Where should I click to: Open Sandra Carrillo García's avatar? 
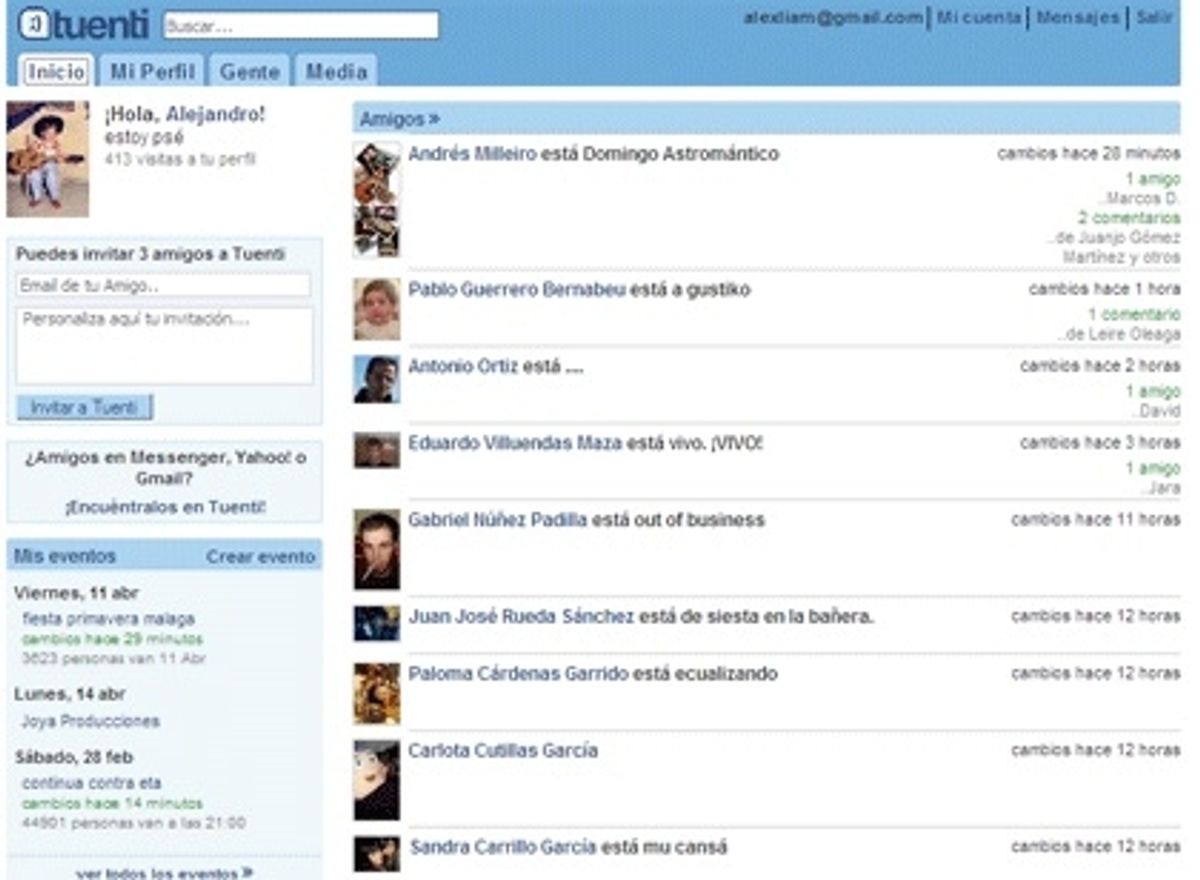point(377,854)
